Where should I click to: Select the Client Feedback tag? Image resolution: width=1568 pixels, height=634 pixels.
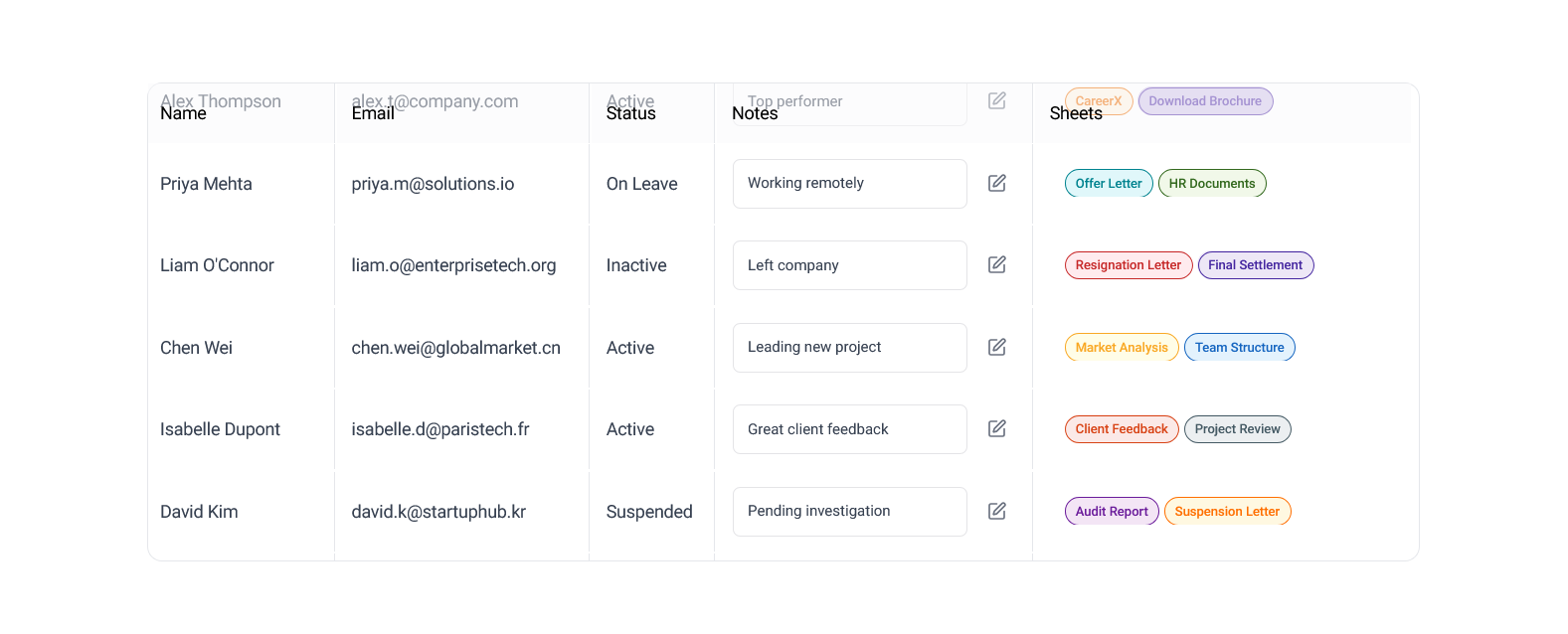1122,429
